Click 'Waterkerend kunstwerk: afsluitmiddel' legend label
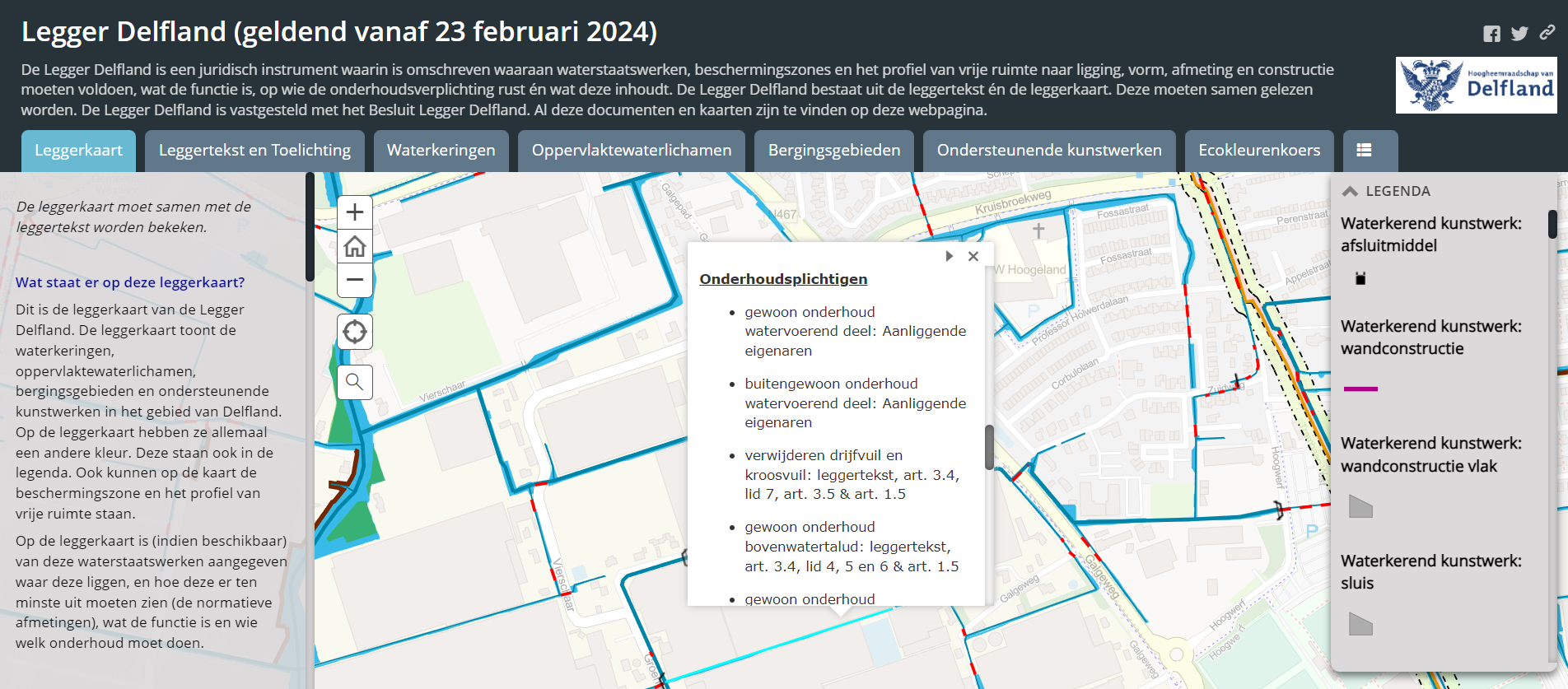The height and width of the screenshot is (689, 1568). pyautogui.click(x=1430, y=235)
